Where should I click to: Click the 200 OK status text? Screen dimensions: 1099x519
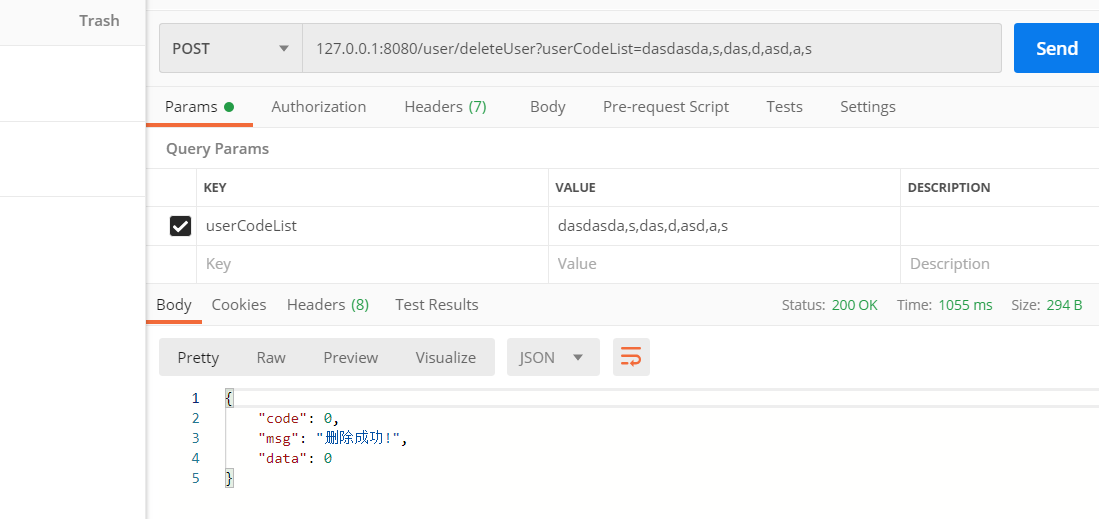854,305
